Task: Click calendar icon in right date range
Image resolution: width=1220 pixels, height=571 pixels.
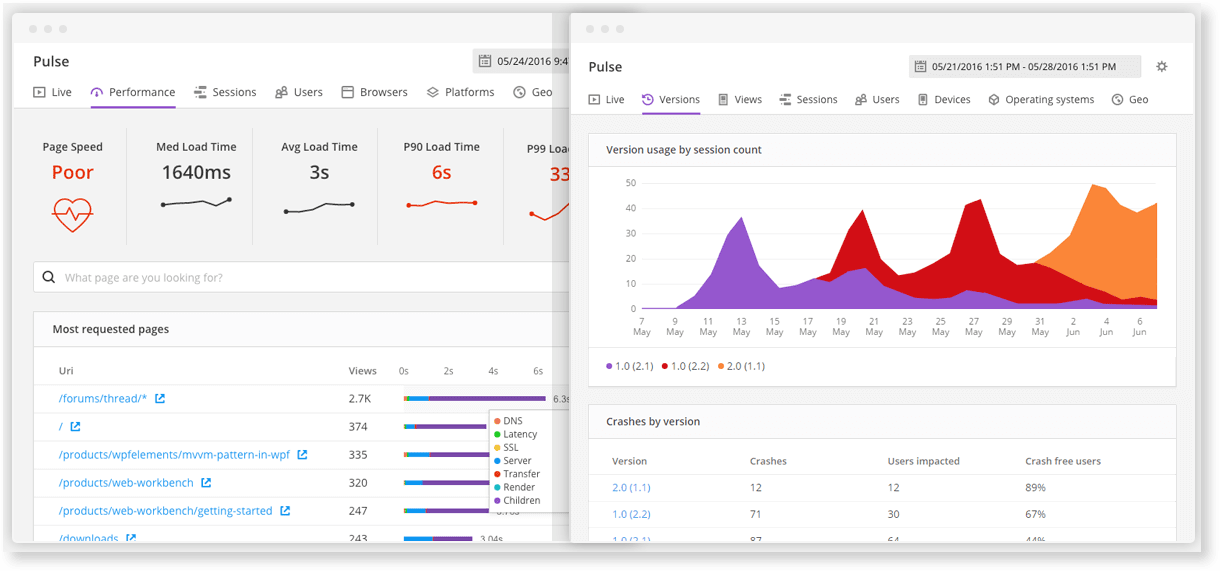Action: pyautogui.click(x=920, y=67)
